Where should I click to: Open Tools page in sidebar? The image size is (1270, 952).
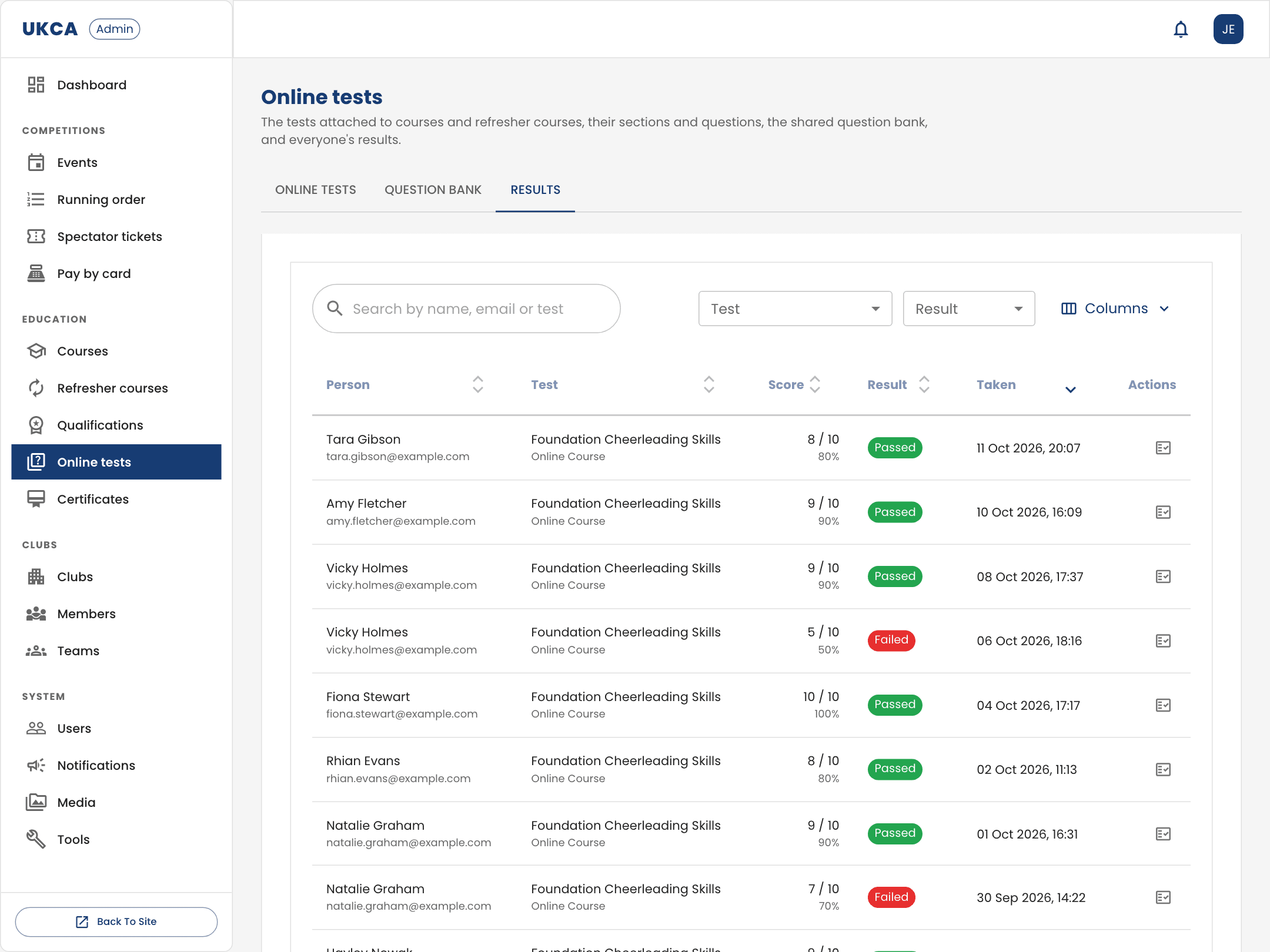[x=116, y=839]
